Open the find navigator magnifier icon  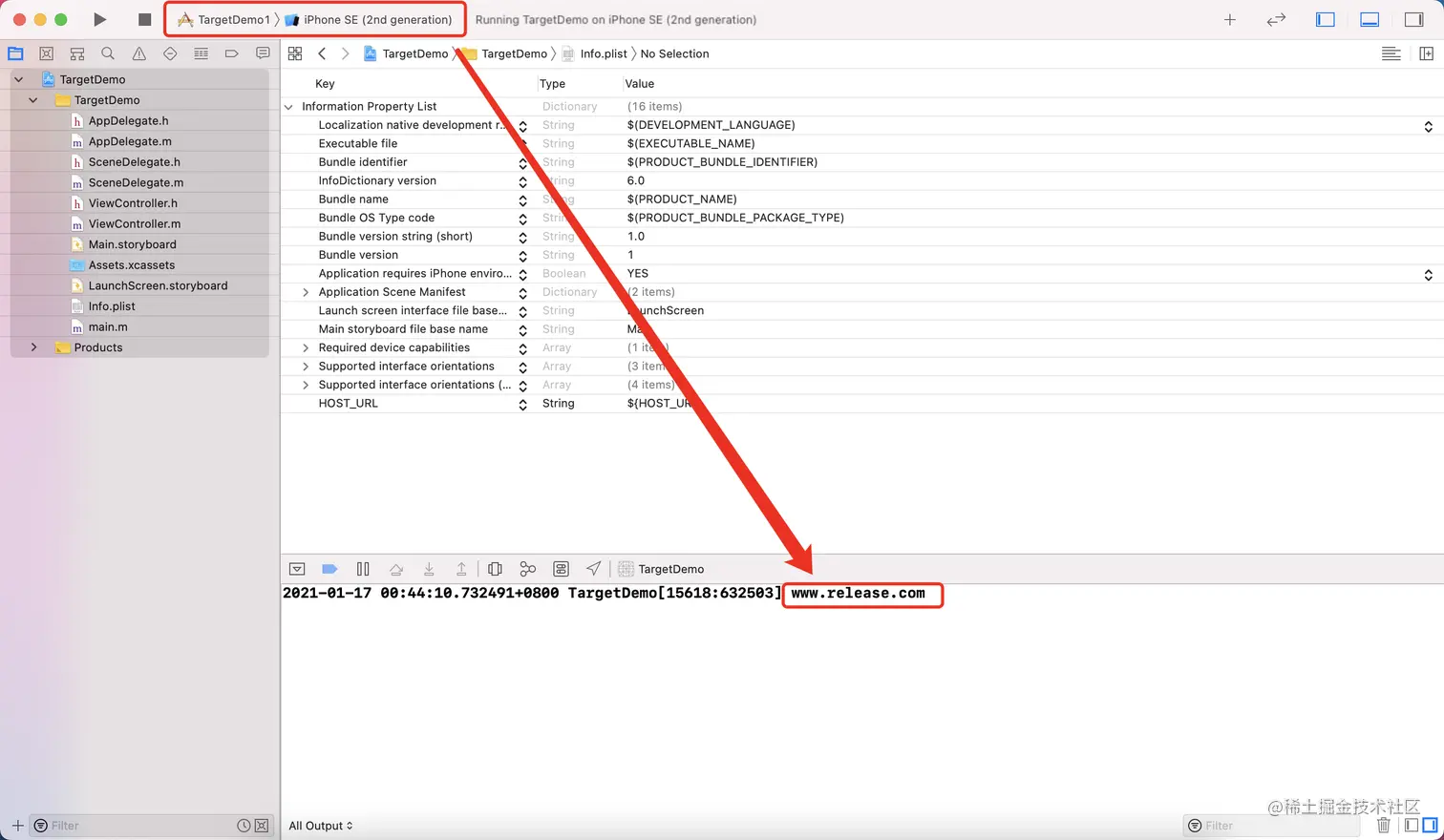click(108, 53)
